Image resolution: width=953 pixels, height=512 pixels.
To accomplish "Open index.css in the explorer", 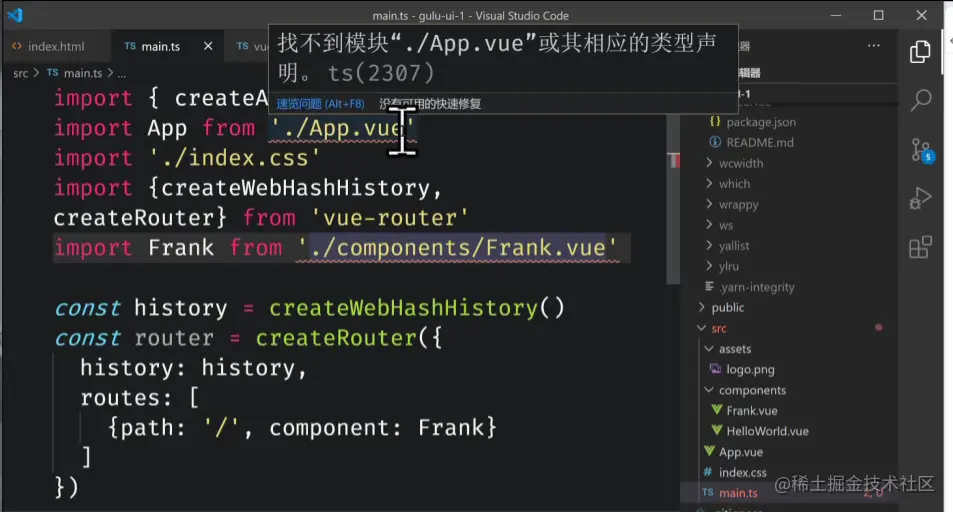I will (x=742, y=473).
